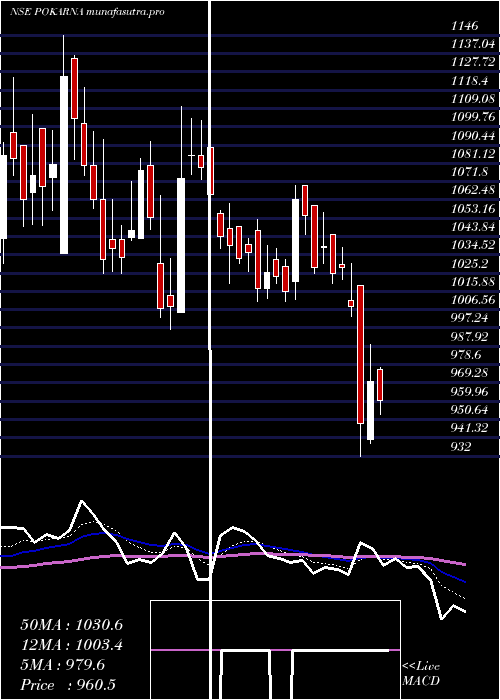Click the NSE POKARNA munafasutra.pro title text
This screenshot has height=700, width=500.
click(87, 12)
